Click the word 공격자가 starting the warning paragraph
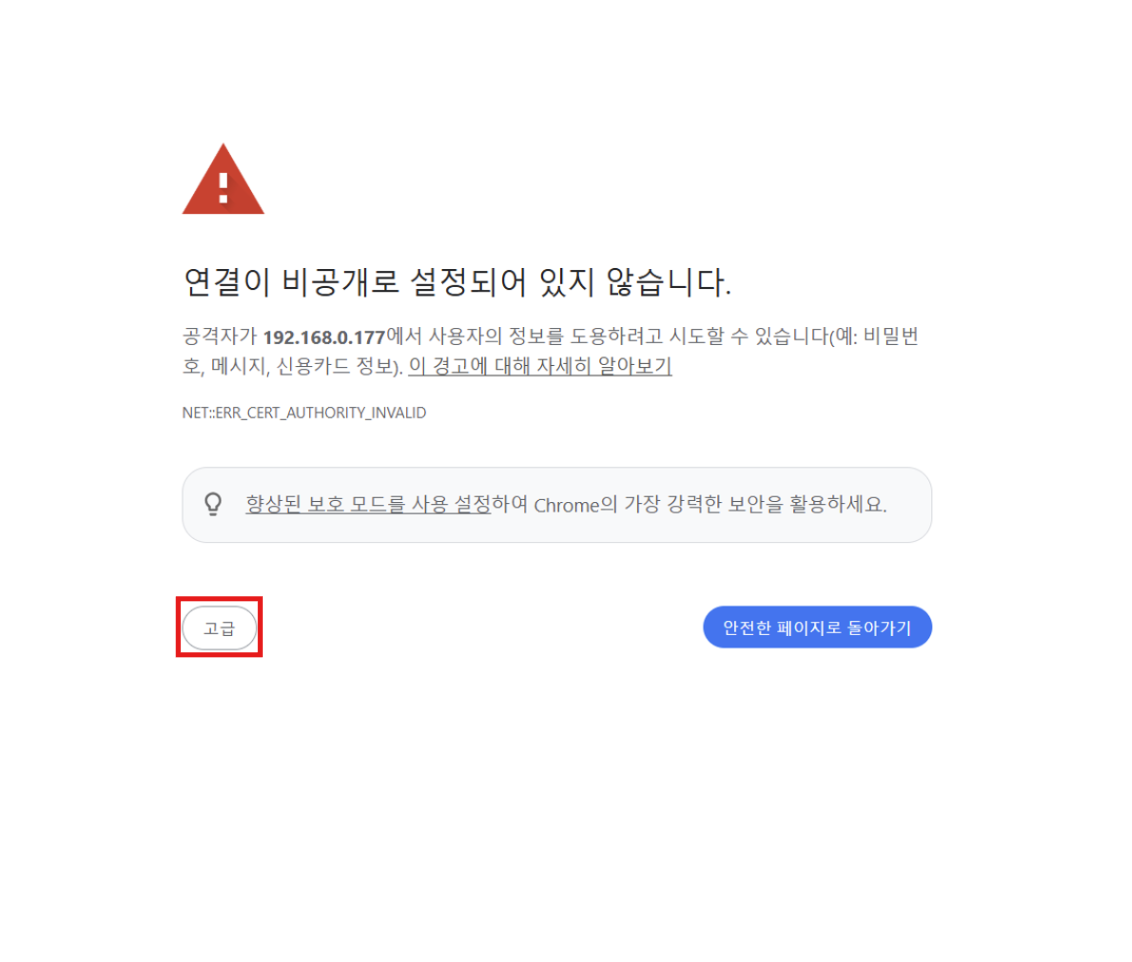1132x962 pixels. (x=219, y=336)
